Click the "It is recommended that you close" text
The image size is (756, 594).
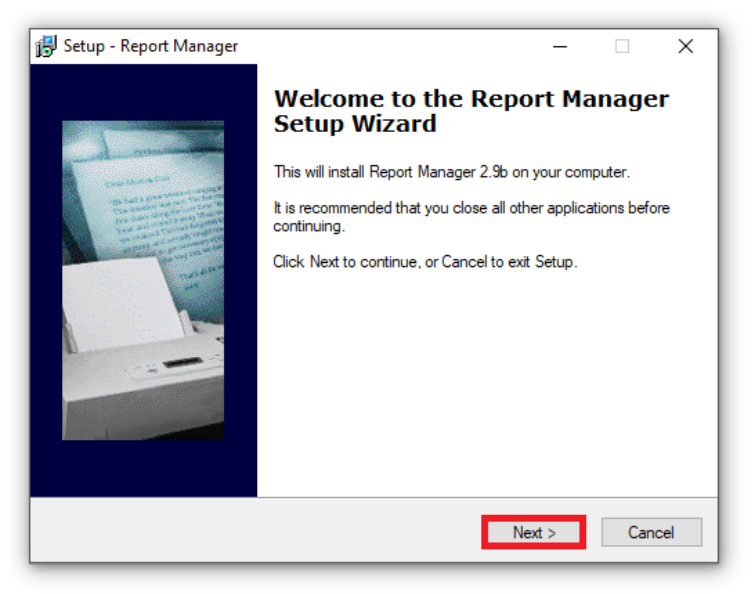[x=471, y=208]
